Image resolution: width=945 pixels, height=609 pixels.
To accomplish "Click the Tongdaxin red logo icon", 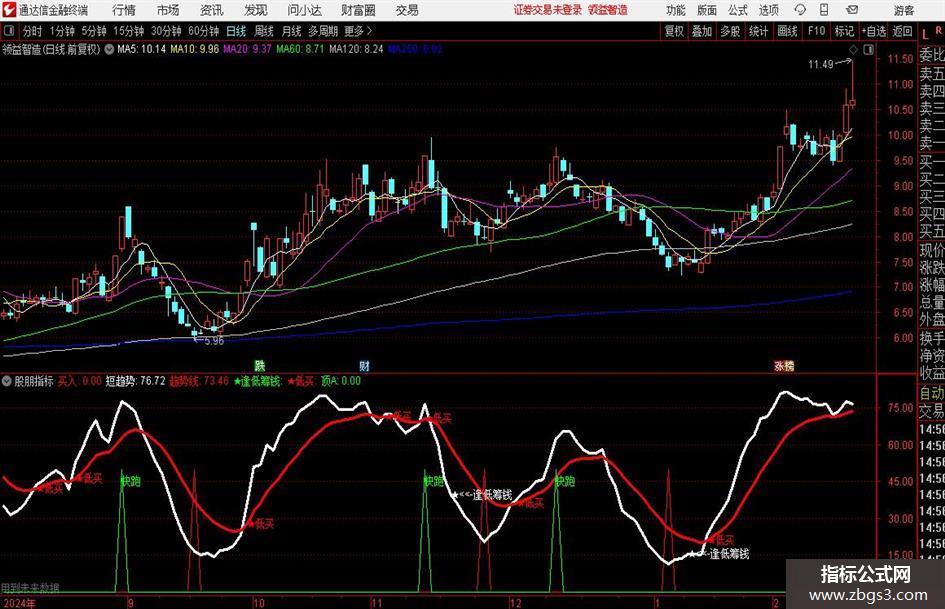I will tap(9, 10).
